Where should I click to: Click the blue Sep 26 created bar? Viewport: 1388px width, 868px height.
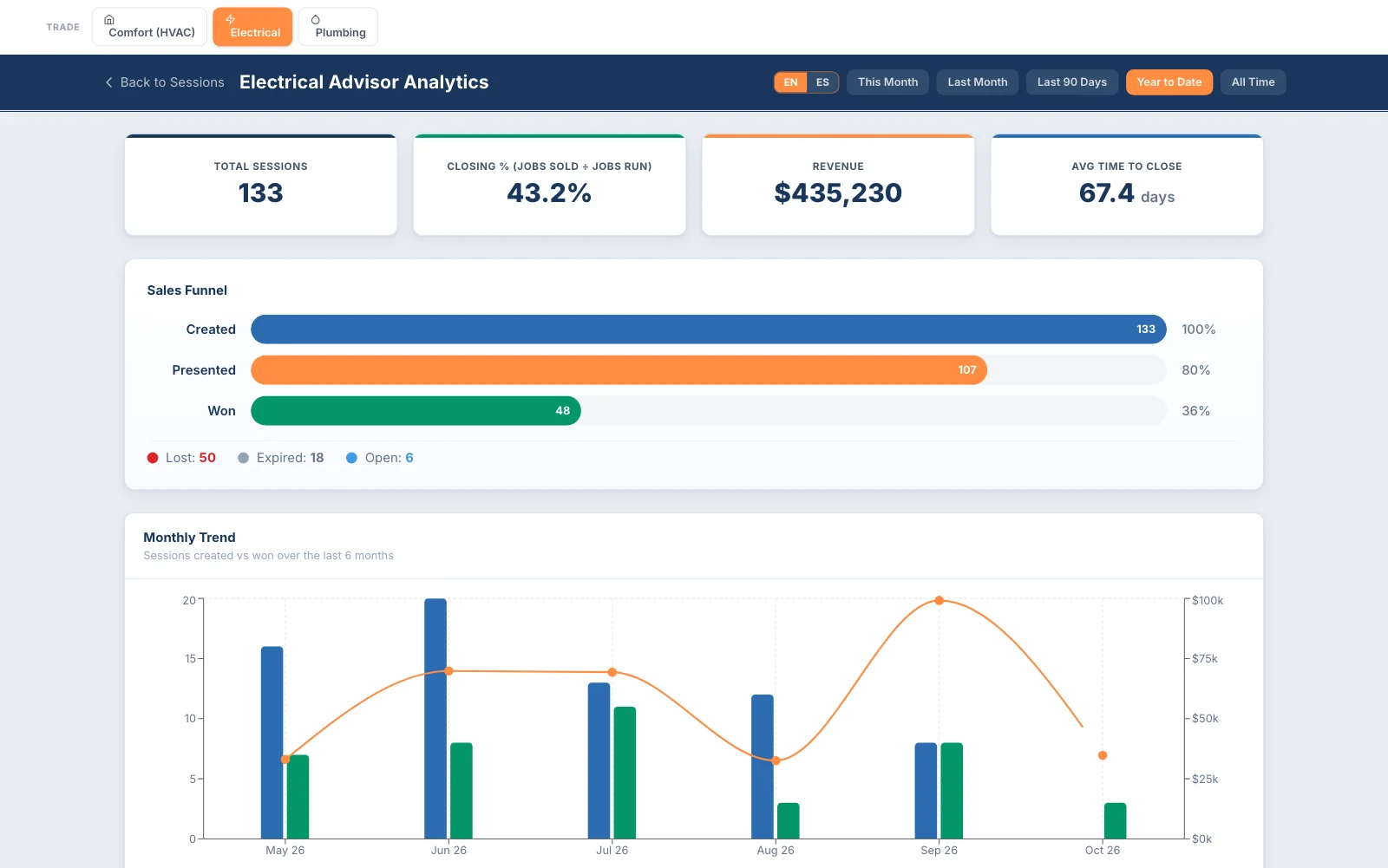(926, 791)
